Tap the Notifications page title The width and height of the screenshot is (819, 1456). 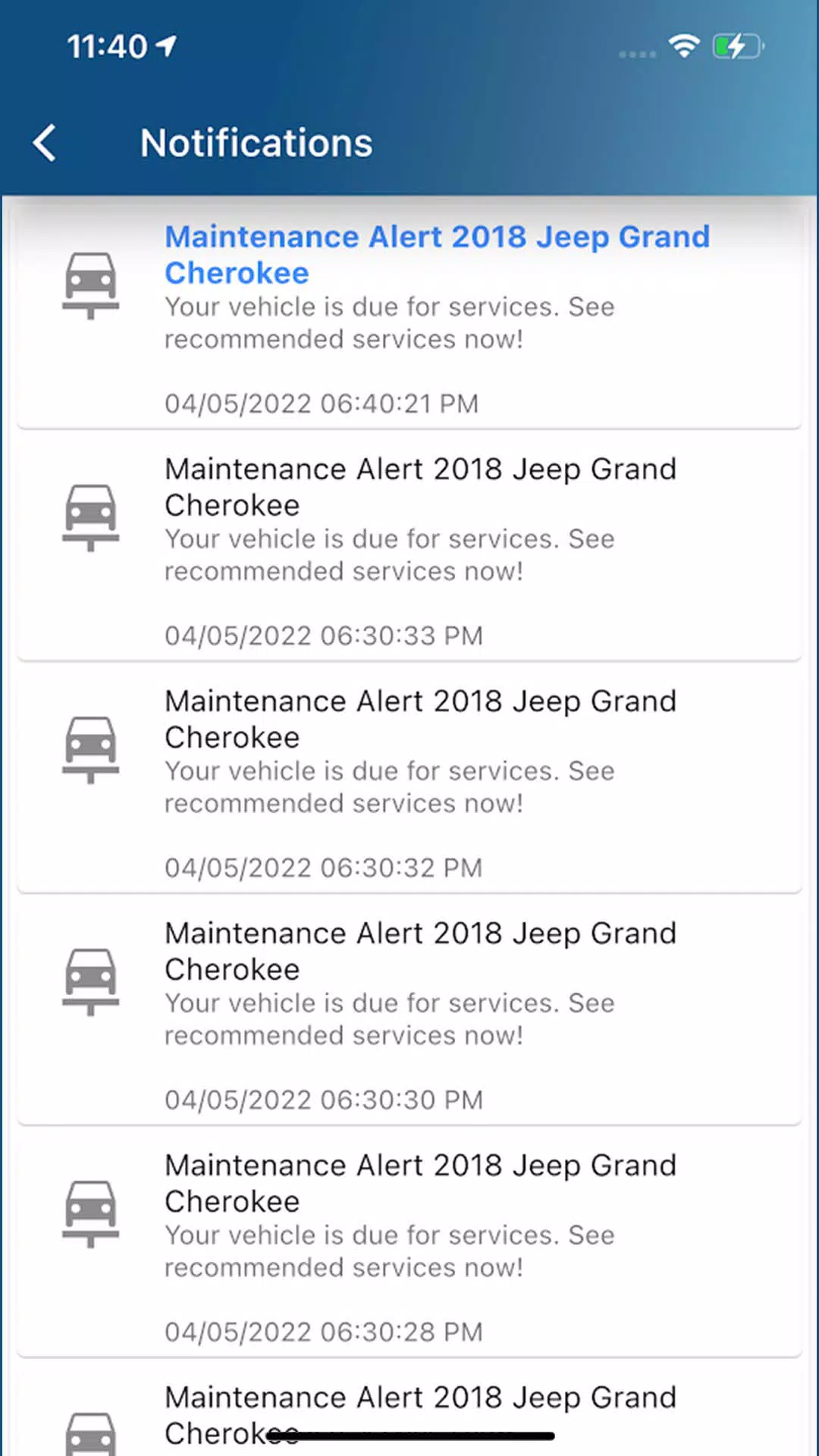point(256,143)
